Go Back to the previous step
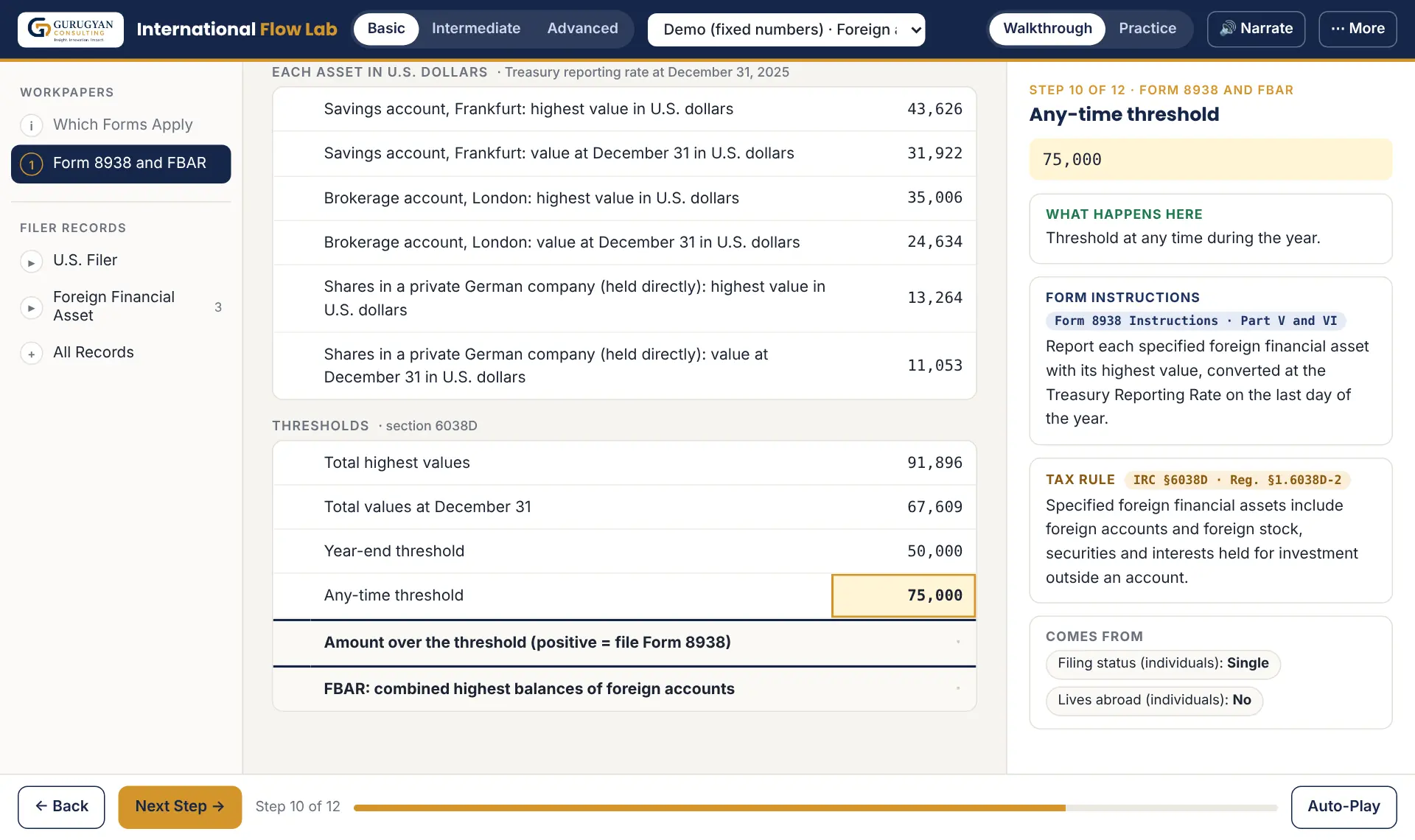1415x840 pixels. [x=61, y=807]
